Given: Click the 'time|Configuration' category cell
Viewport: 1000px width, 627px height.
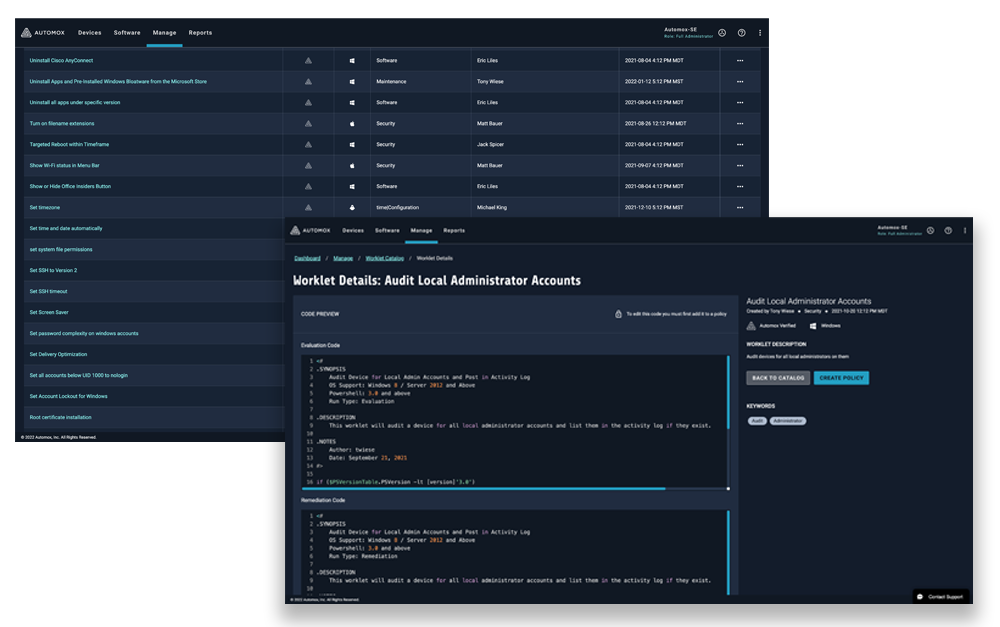Looking at the screenshot, I should coord(397,207).
